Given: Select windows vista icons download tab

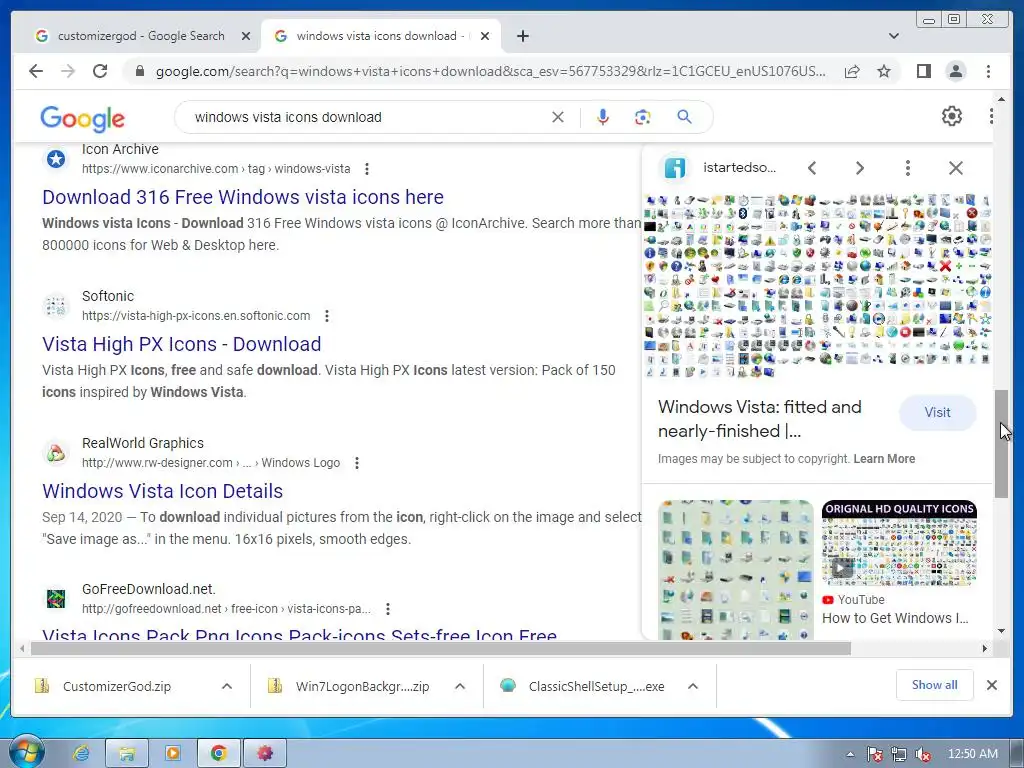Looking at the screenshot, I should coord(380,36).
